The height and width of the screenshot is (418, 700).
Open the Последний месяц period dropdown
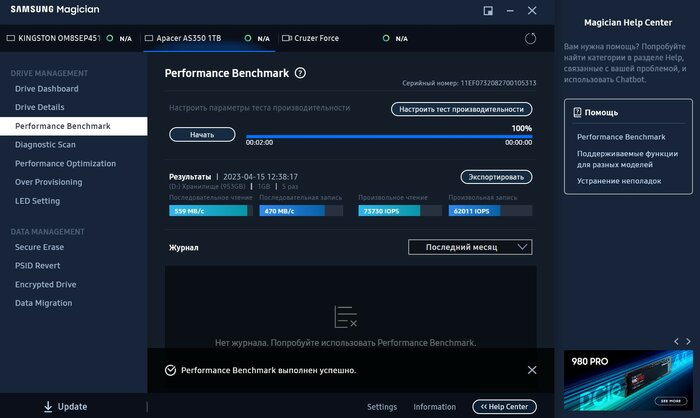[470, 247]
